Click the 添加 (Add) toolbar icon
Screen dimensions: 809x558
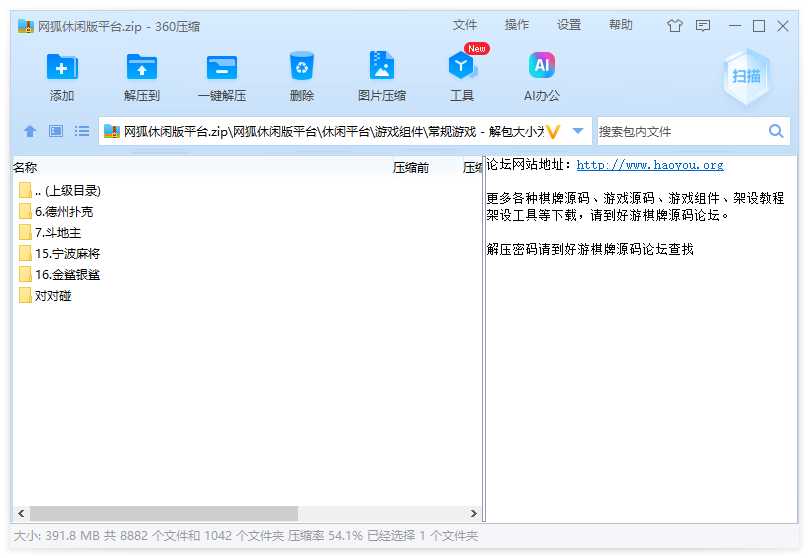(62, 67)
